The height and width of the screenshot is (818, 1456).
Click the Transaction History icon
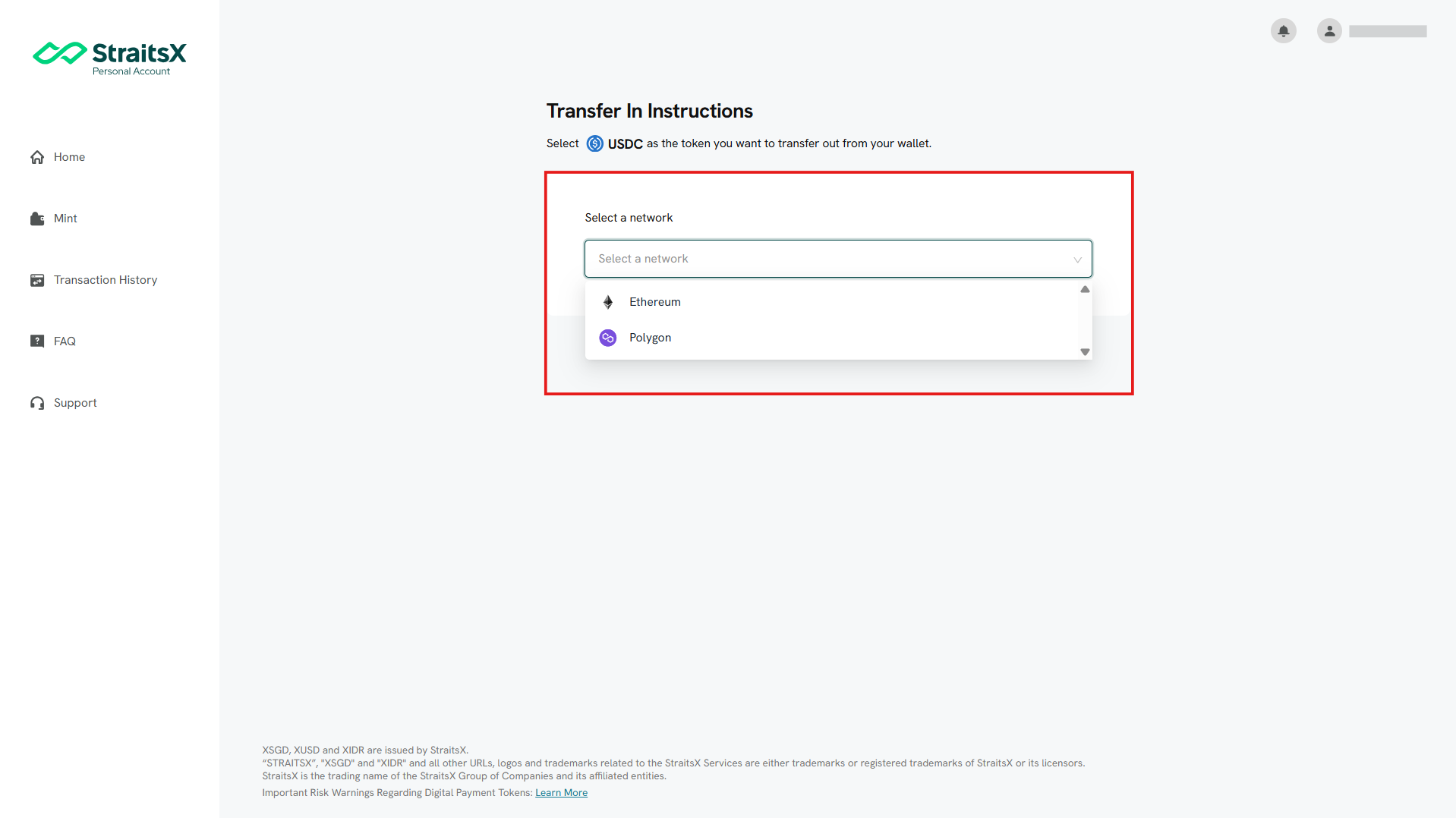(x=37, y=280)
